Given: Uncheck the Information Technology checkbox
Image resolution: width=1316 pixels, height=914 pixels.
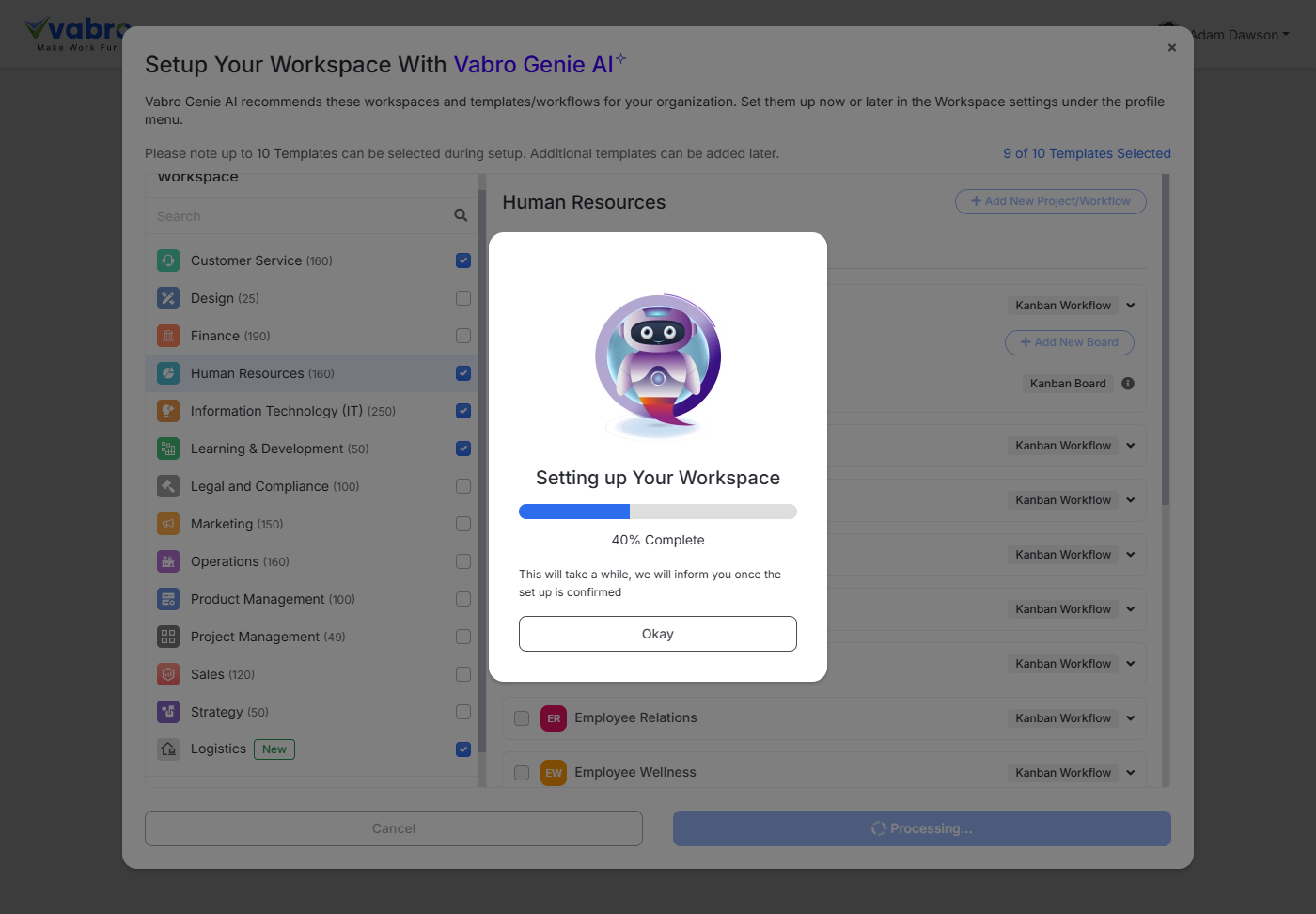Looking at the screenshot, I should tap(463, 411).
